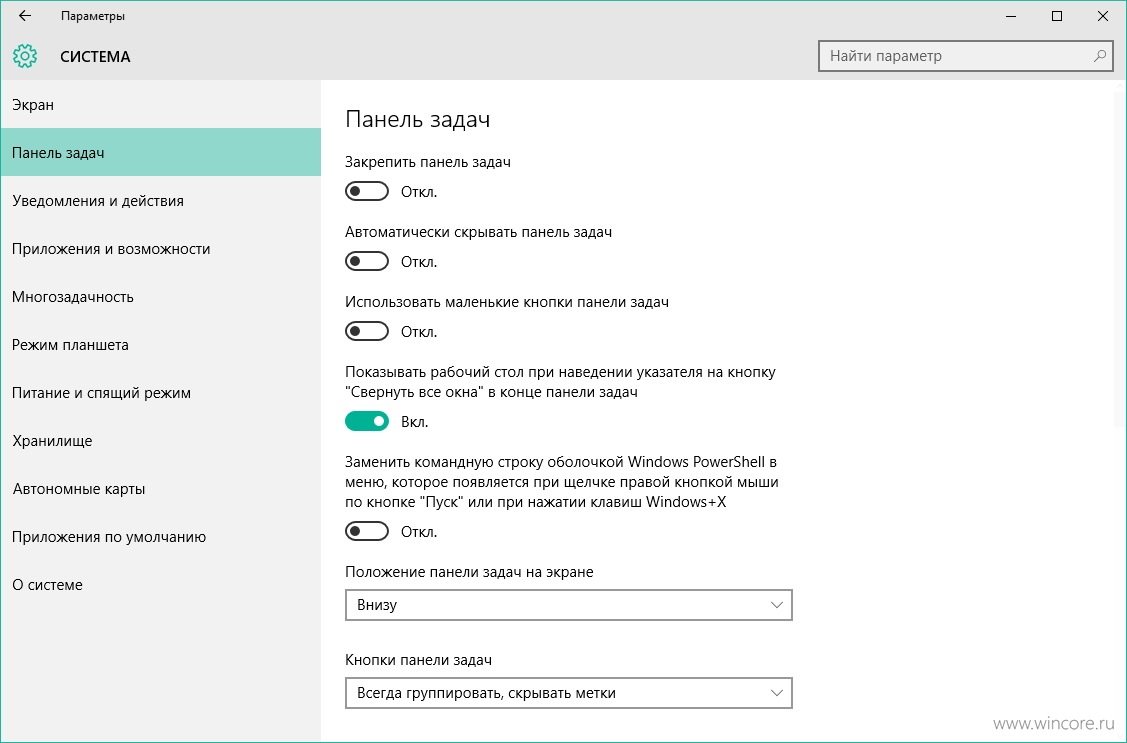Open Режим планшета section
Screen dimensions: 1127x743
161,345
